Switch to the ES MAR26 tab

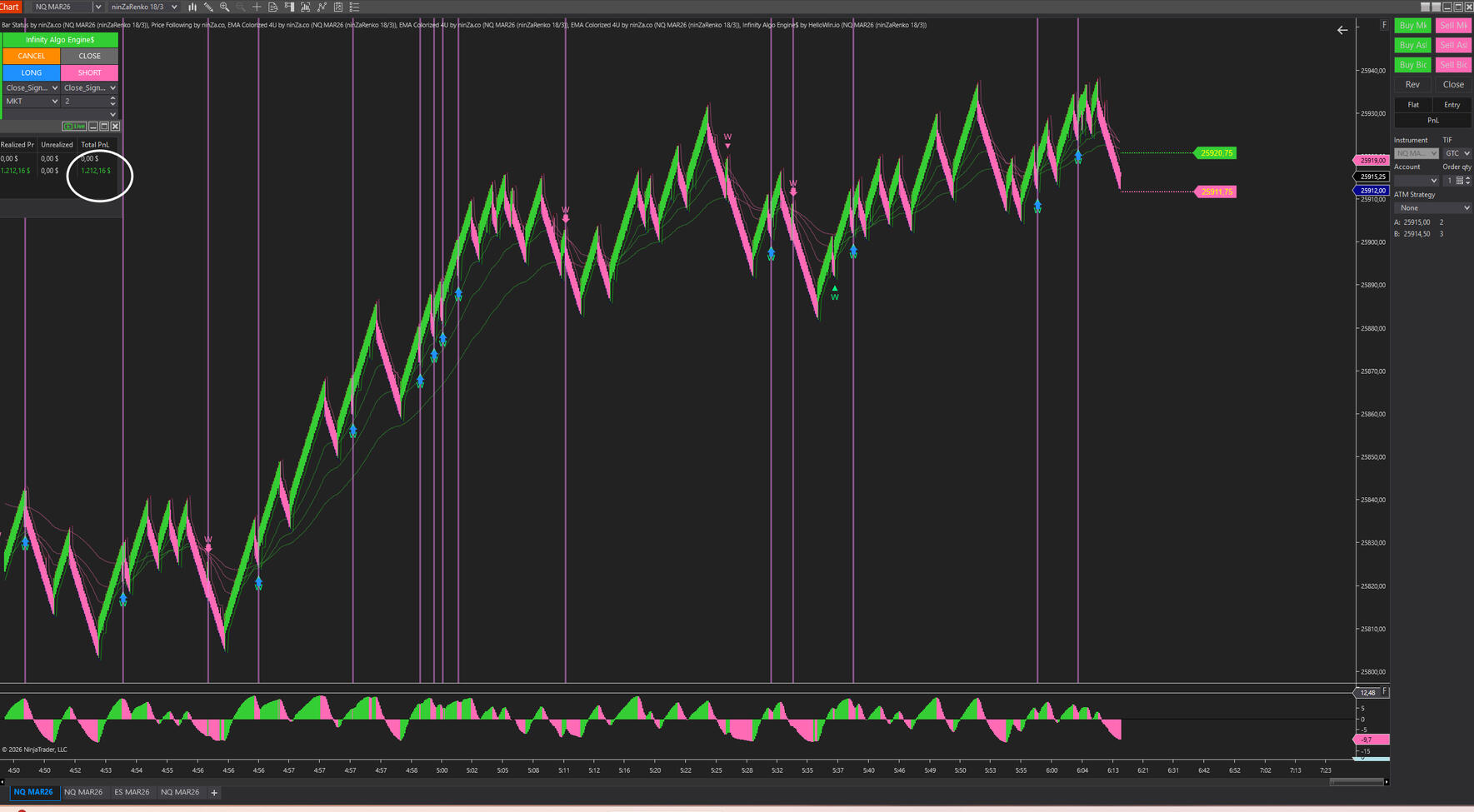pyautogui.click(x=132, y=792)
